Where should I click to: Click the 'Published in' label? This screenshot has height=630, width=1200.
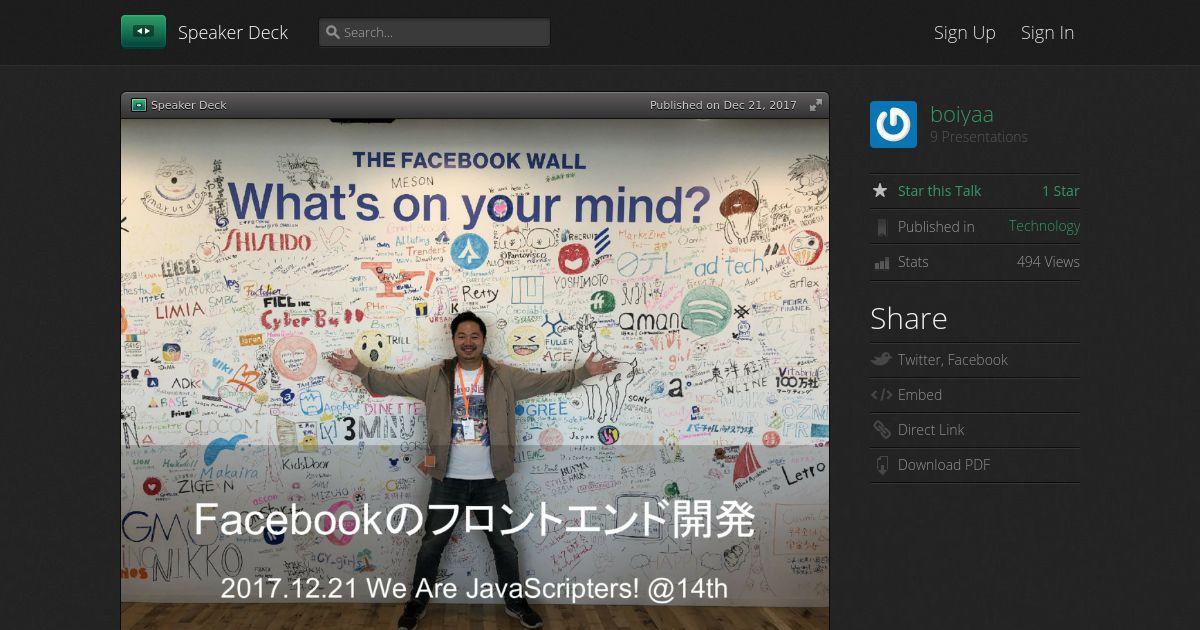936,227
